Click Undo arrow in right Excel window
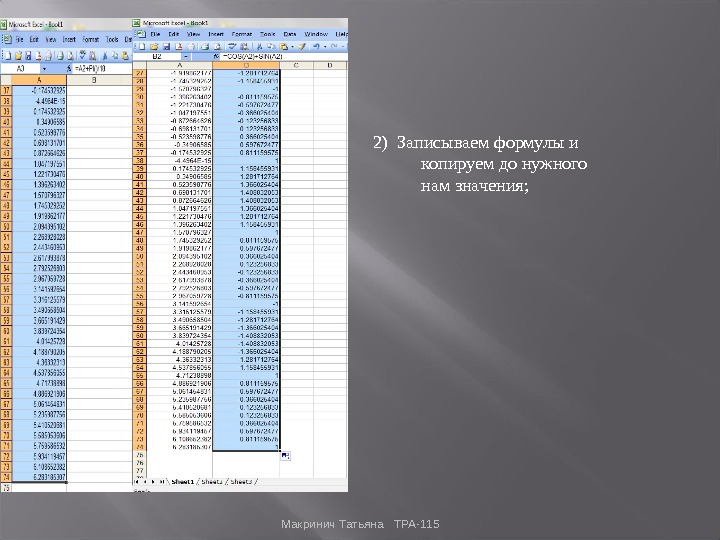 (316, 46)
